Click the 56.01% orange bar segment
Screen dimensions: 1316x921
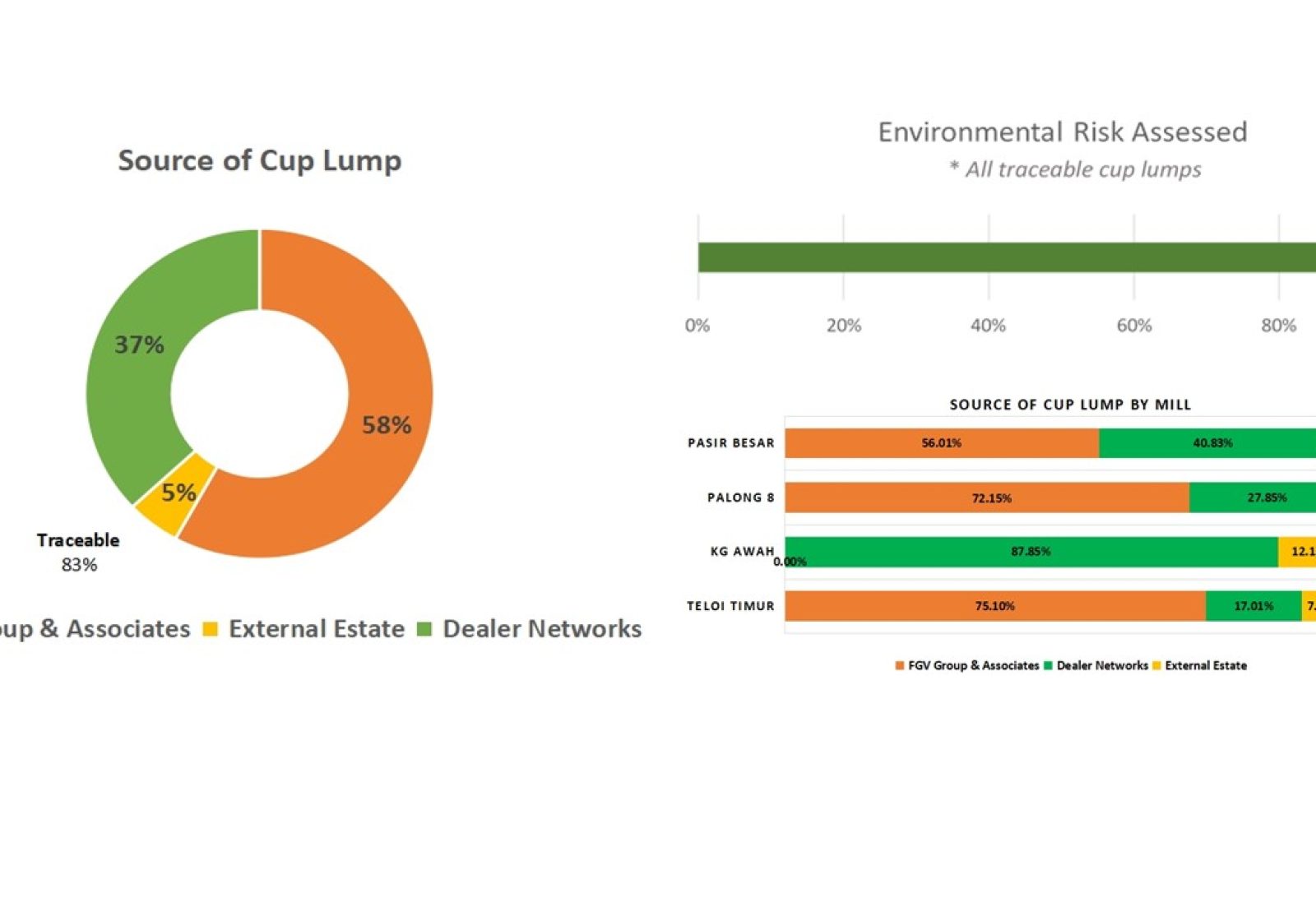coord(942,443)
